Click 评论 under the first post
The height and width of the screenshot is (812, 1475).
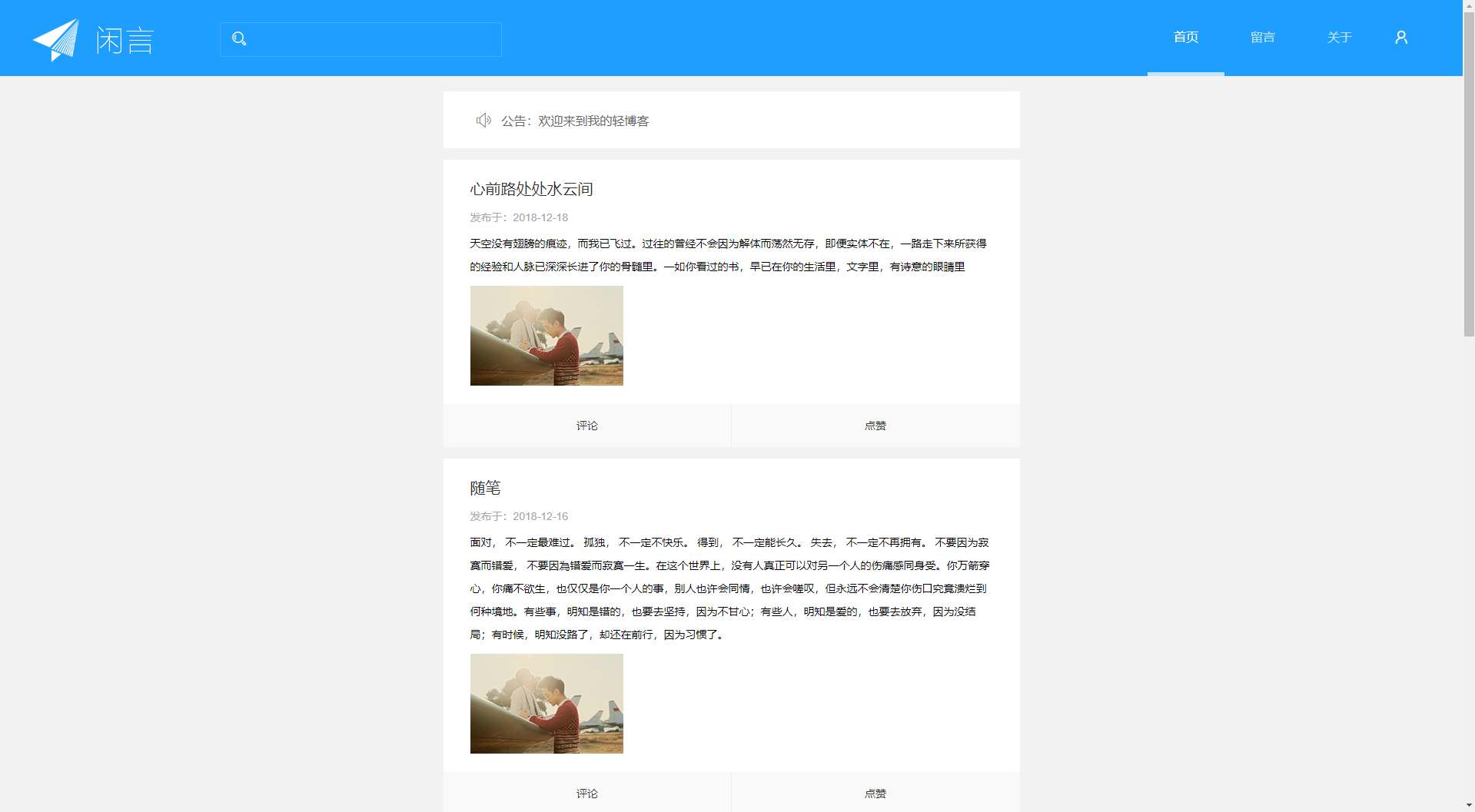[x=586, y=425]
